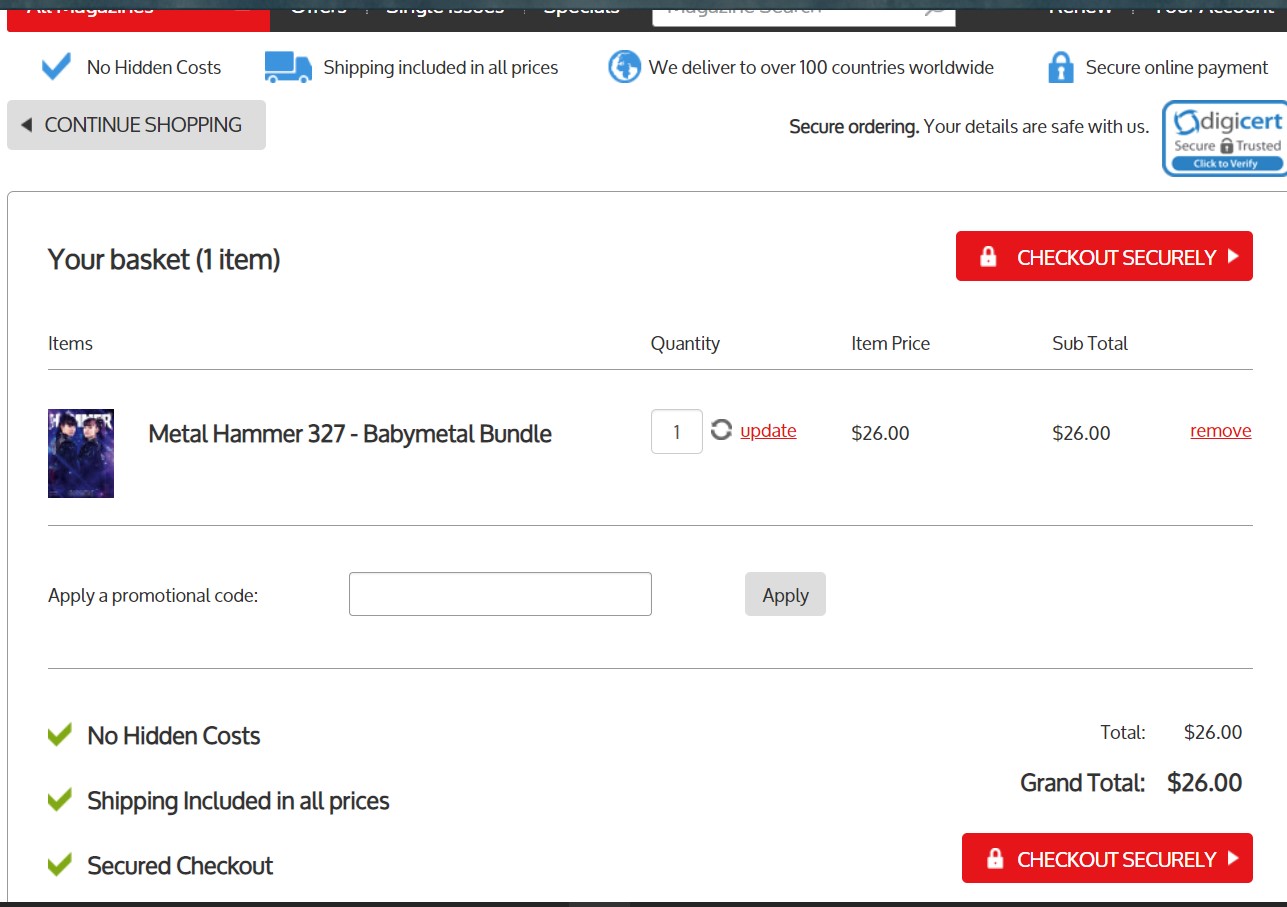Click the blue checkmark No Hidden Costs icon

coord(56,67)
